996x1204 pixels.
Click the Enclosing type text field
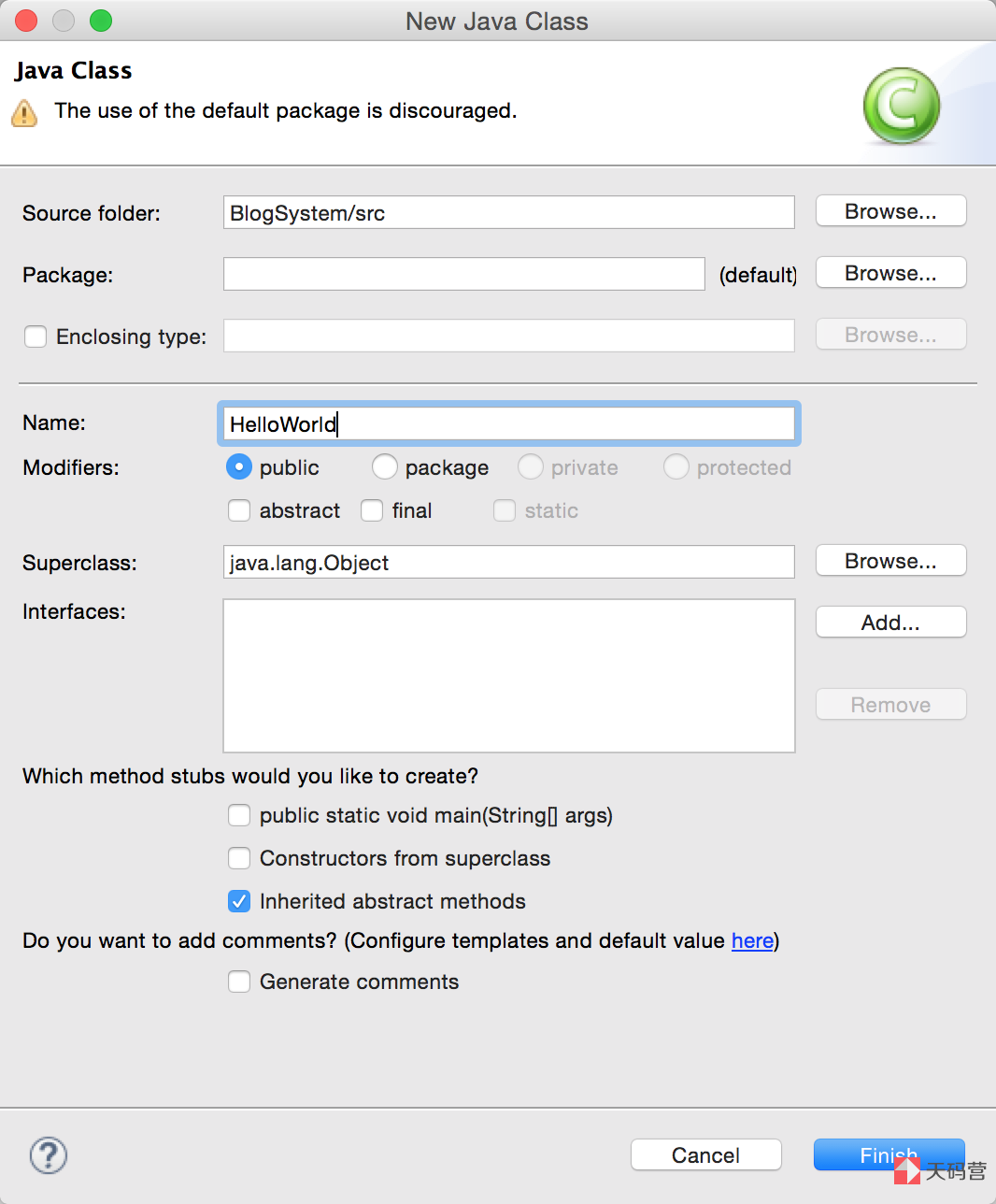[509, 336]
